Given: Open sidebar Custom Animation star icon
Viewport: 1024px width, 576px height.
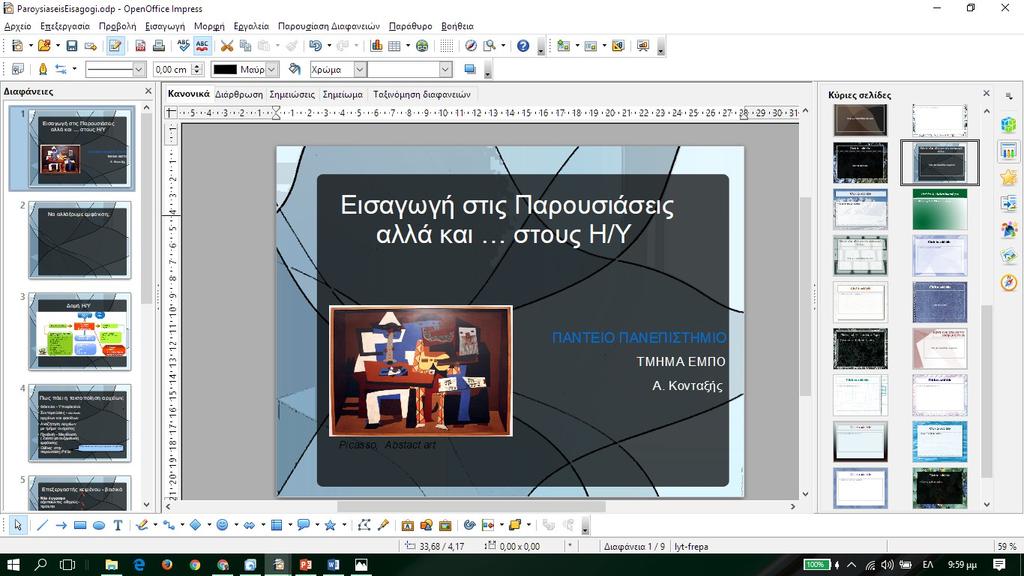Looking at the screenshot, I should [x=1009, y=177].
